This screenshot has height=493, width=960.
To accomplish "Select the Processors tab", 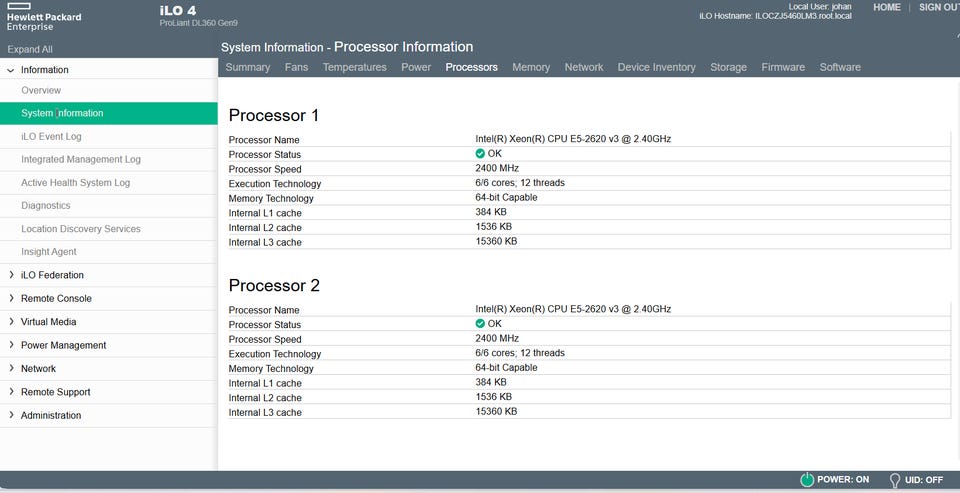I will click(x=471, y=67).
